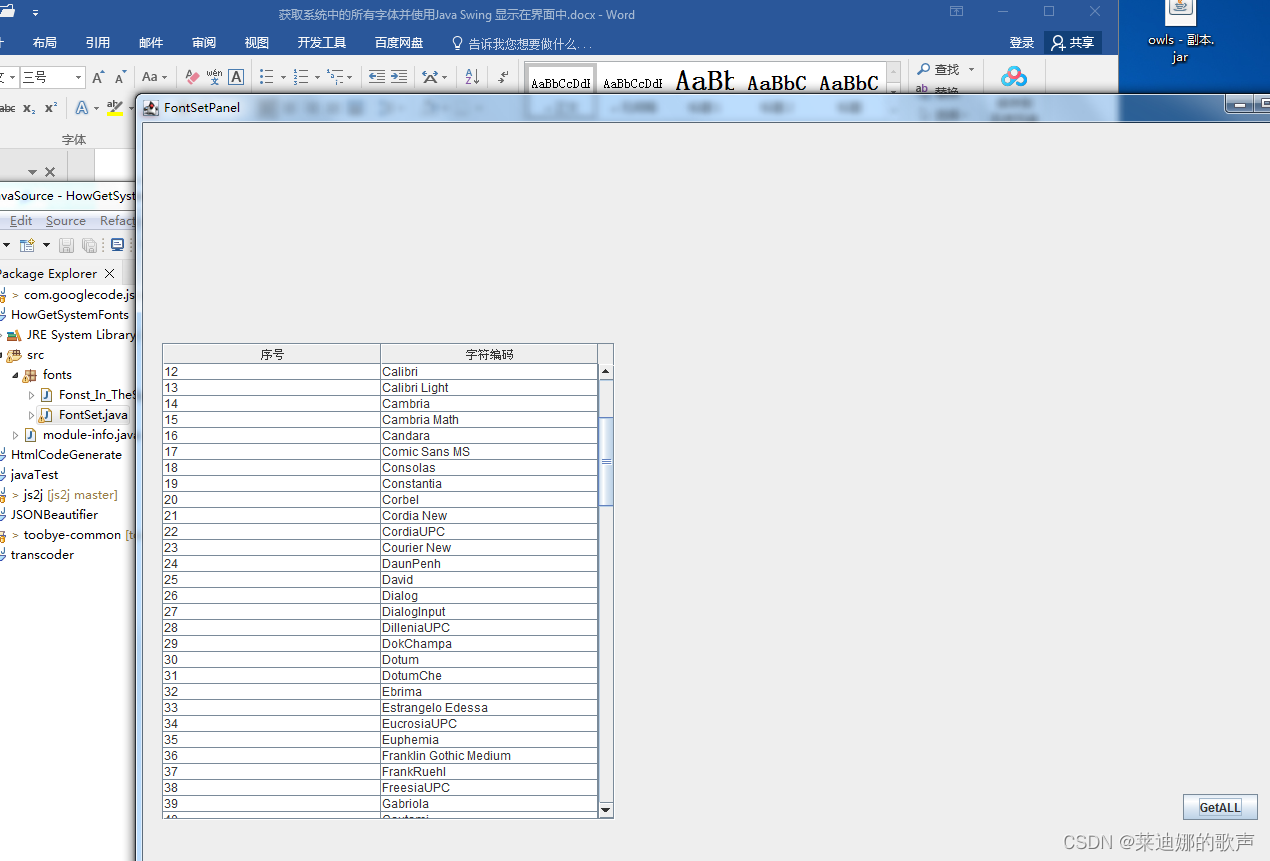Select HowGetSystemFonts project in Package Explorer
The width and height of the screenshot is (1270, 861).
click(x=70, y=315)
